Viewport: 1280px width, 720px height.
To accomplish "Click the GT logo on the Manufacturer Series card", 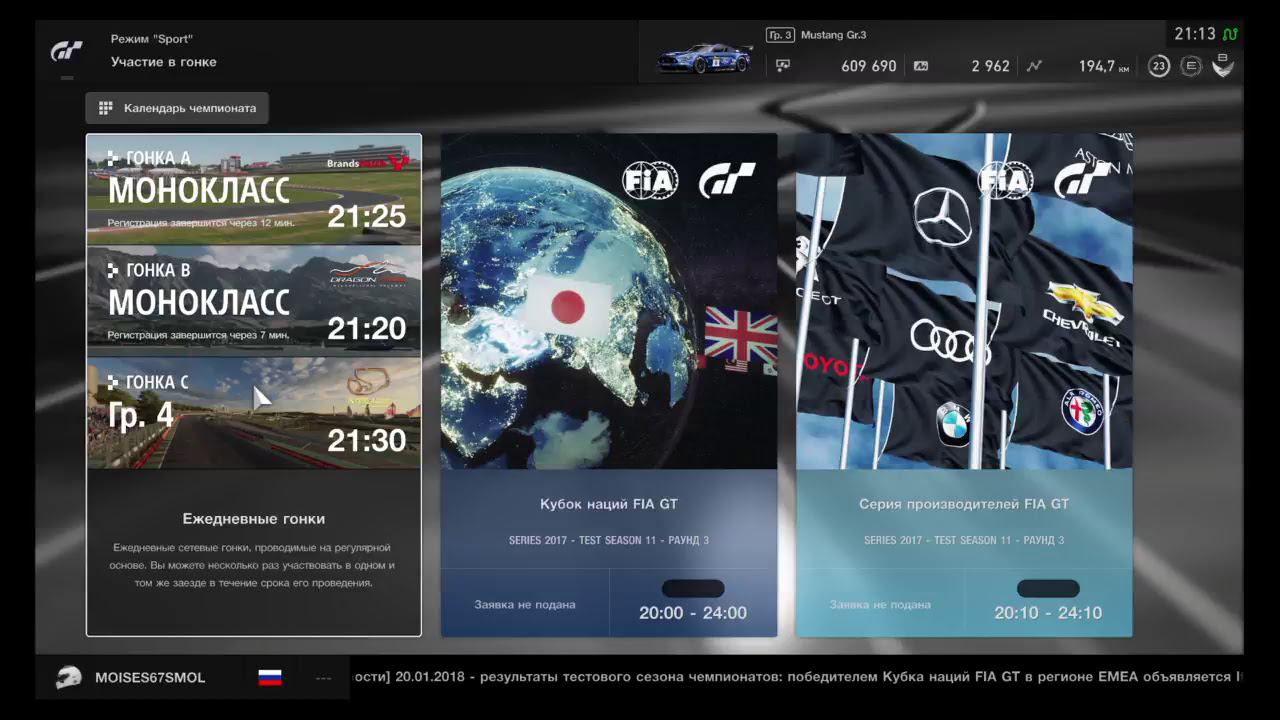I will (1082, 180).
